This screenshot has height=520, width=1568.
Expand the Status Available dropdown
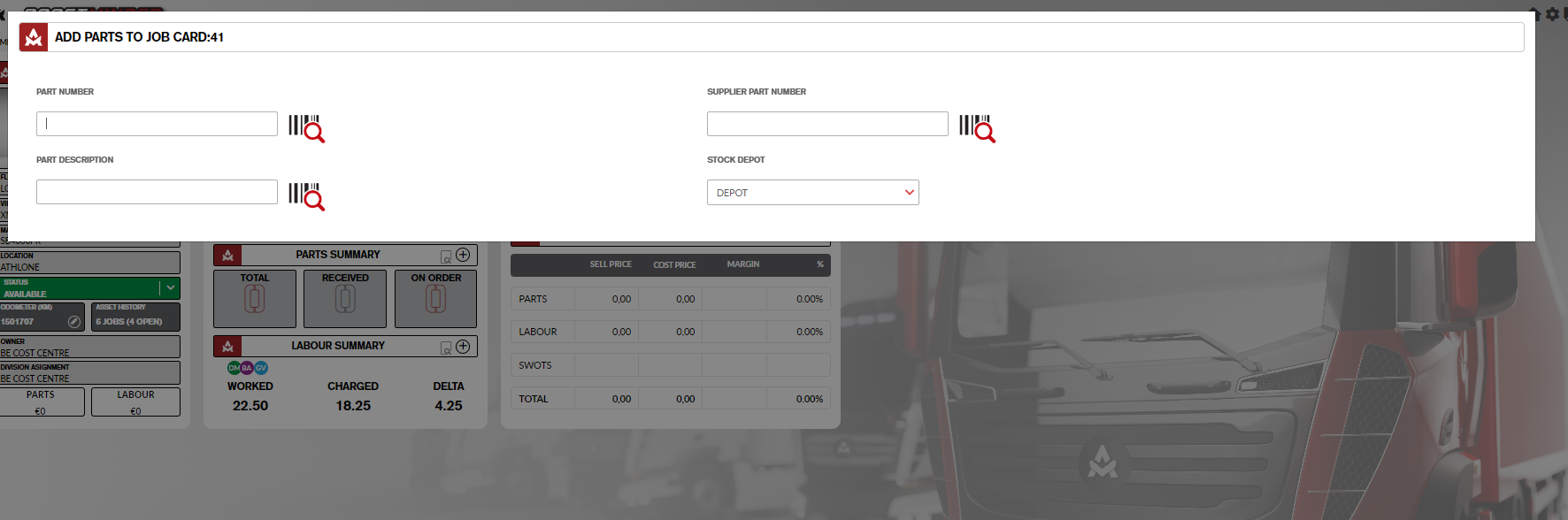(170, 288)
